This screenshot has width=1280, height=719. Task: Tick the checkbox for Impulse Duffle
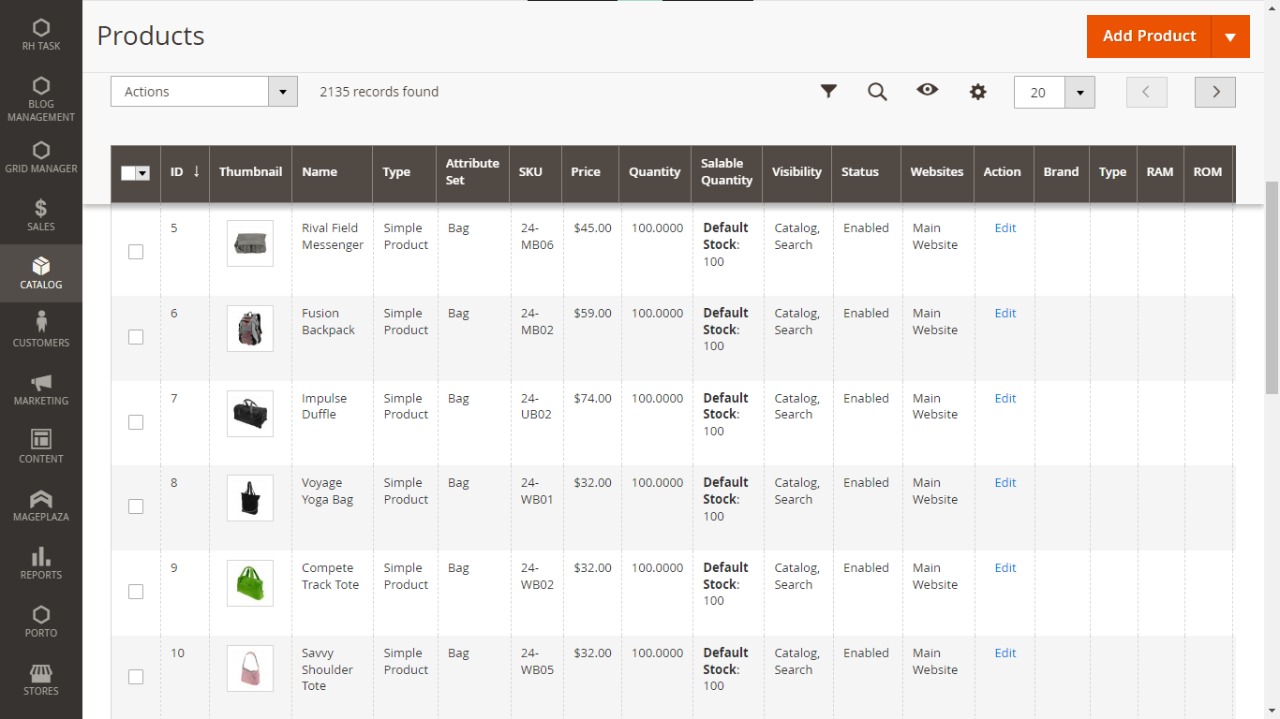136,422
